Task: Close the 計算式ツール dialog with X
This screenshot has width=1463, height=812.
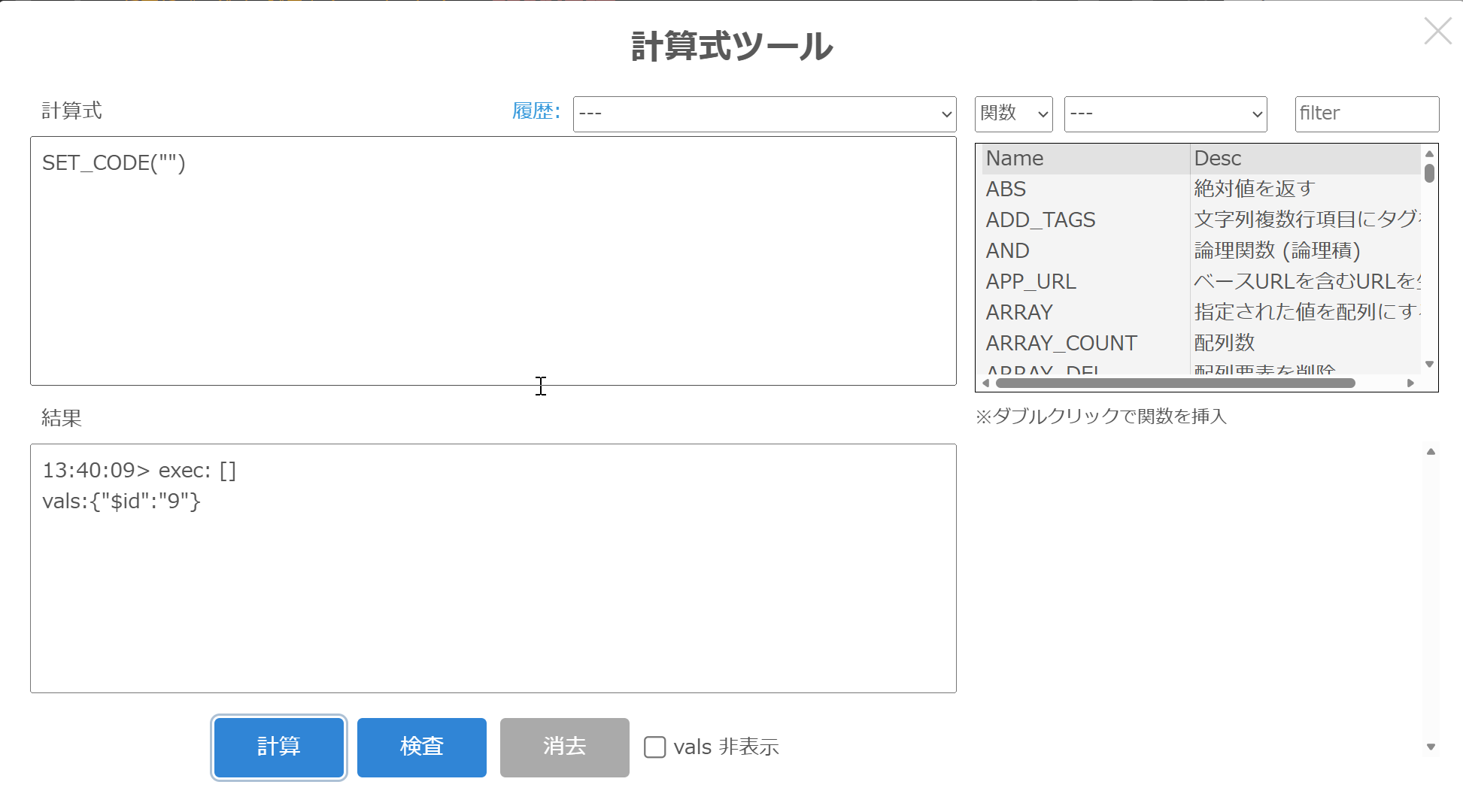Action: (1437, 32)
